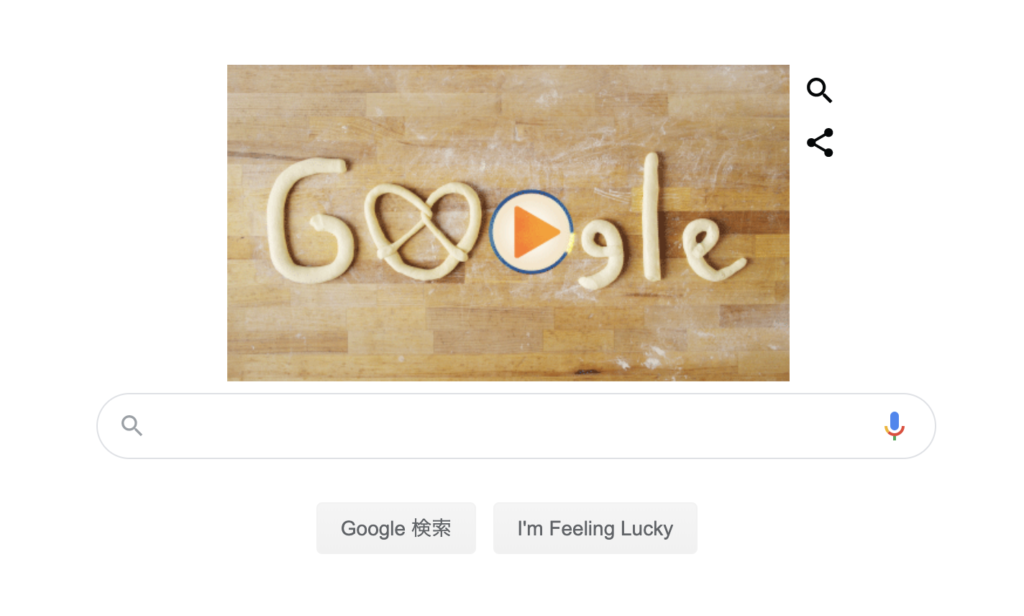This screenshot has width=1024, height=616.
Task: Play the pretzel doodle video
Action: coord(531,232)
